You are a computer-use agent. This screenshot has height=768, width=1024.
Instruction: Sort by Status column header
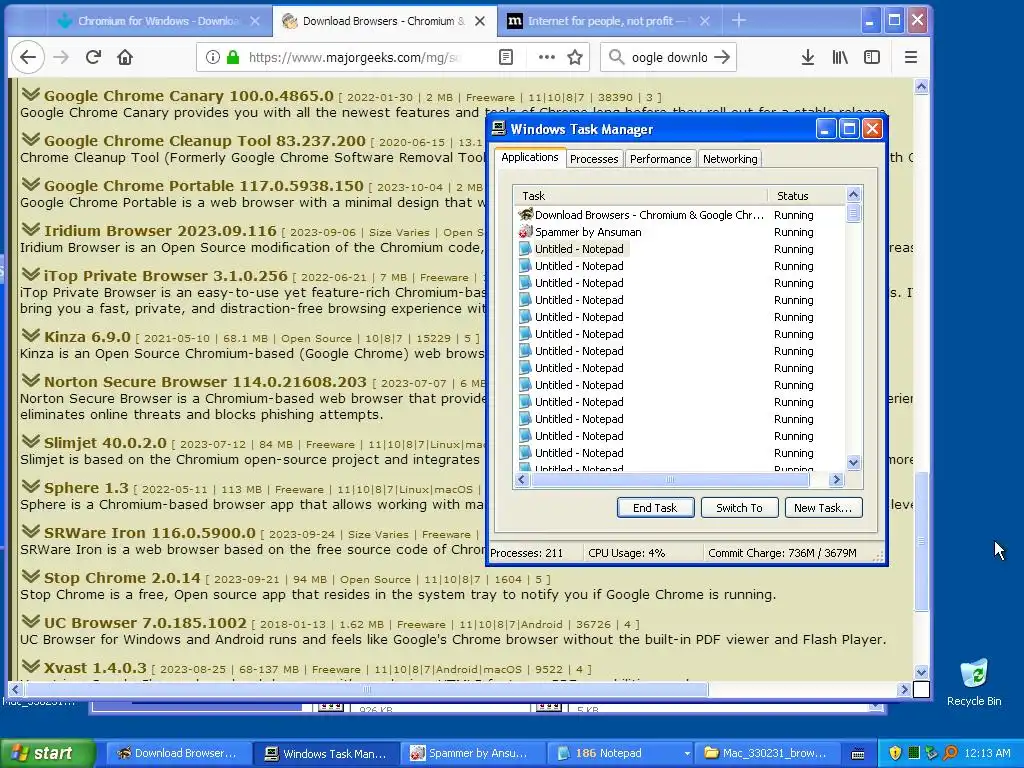point(806,195)
